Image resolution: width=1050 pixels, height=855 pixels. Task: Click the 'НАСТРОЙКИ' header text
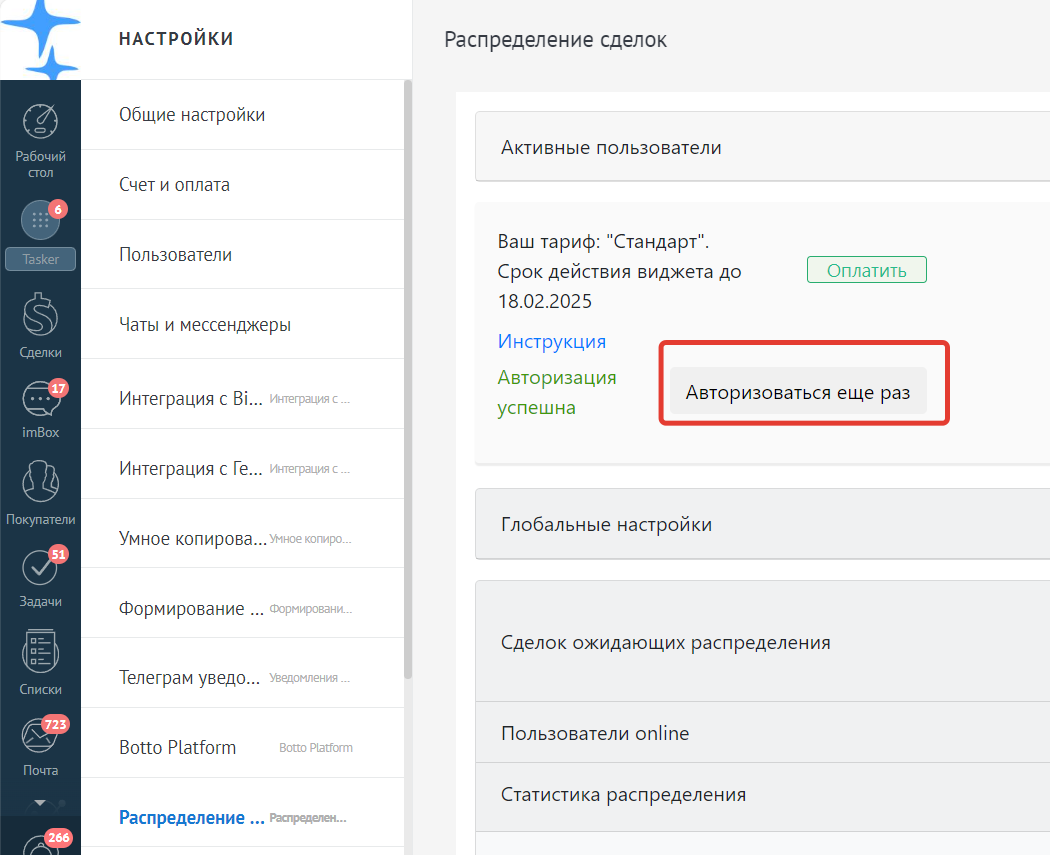(176, 39)
